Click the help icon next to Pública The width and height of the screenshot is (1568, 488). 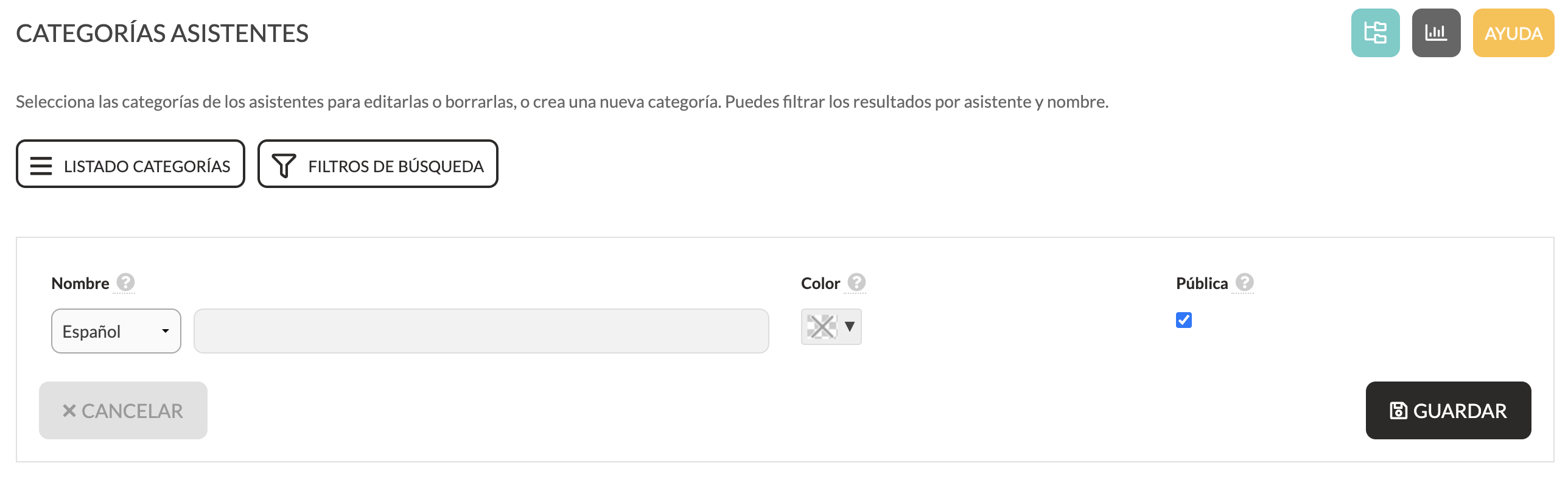pos(1245,282)
